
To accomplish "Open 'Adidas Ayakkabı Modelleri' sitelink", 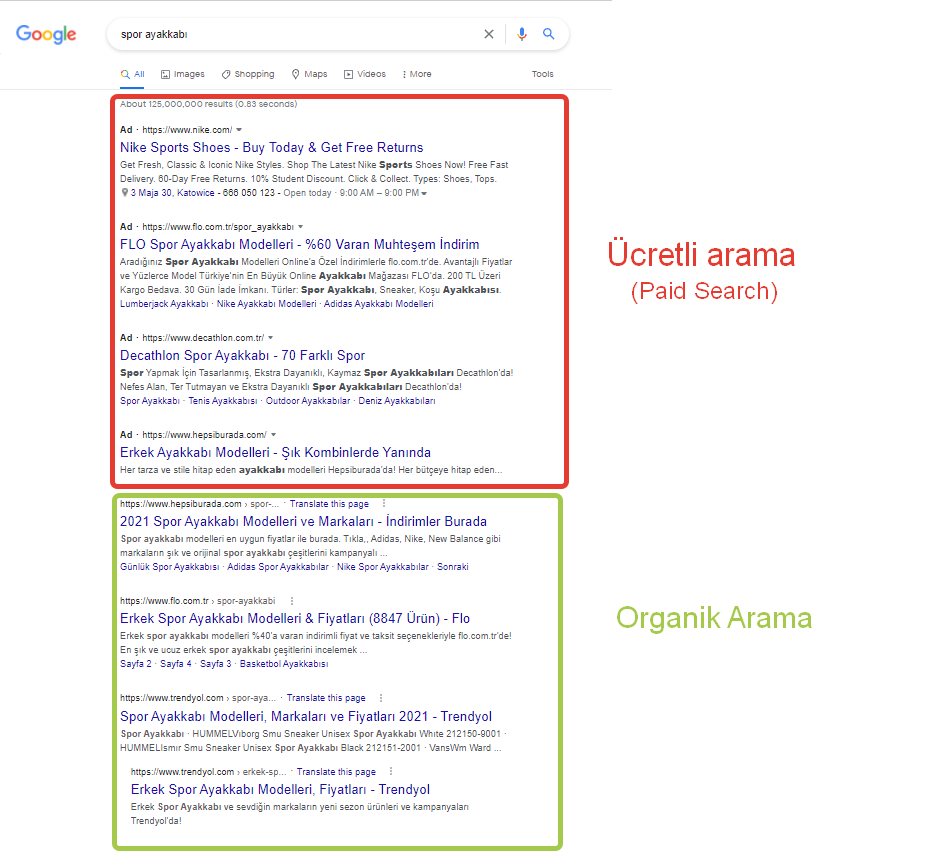I will (378, 304).
